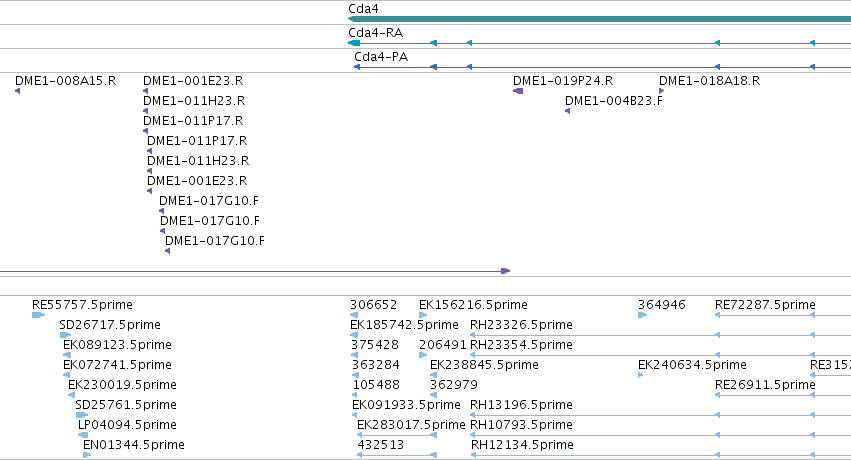
Task: Select the LP04094.5prime EST label
Action: (128, 425)
